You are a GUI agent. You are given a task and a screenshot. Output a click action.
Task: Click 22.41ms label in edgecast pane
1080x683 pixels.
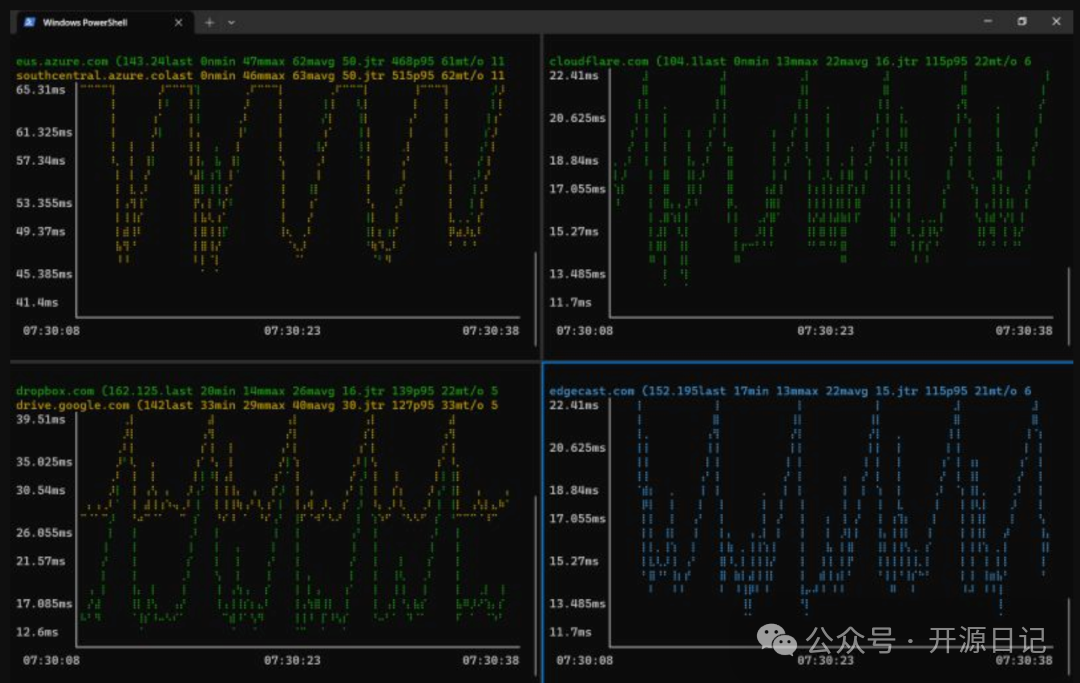[574, 405]
